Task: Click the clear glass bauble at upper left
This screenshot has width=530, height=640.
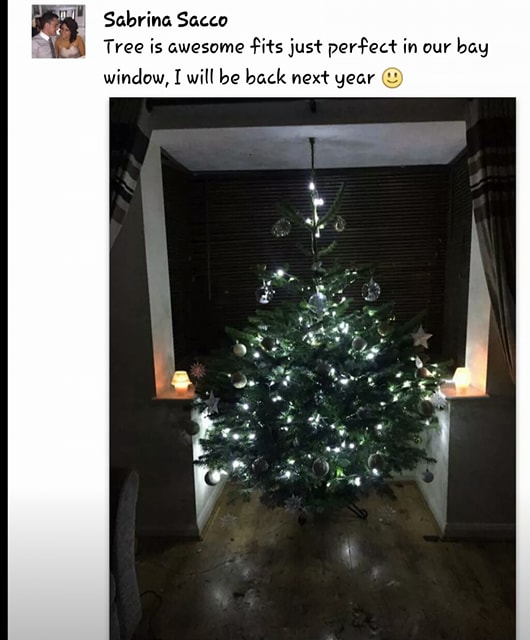Action: [265, 293]
